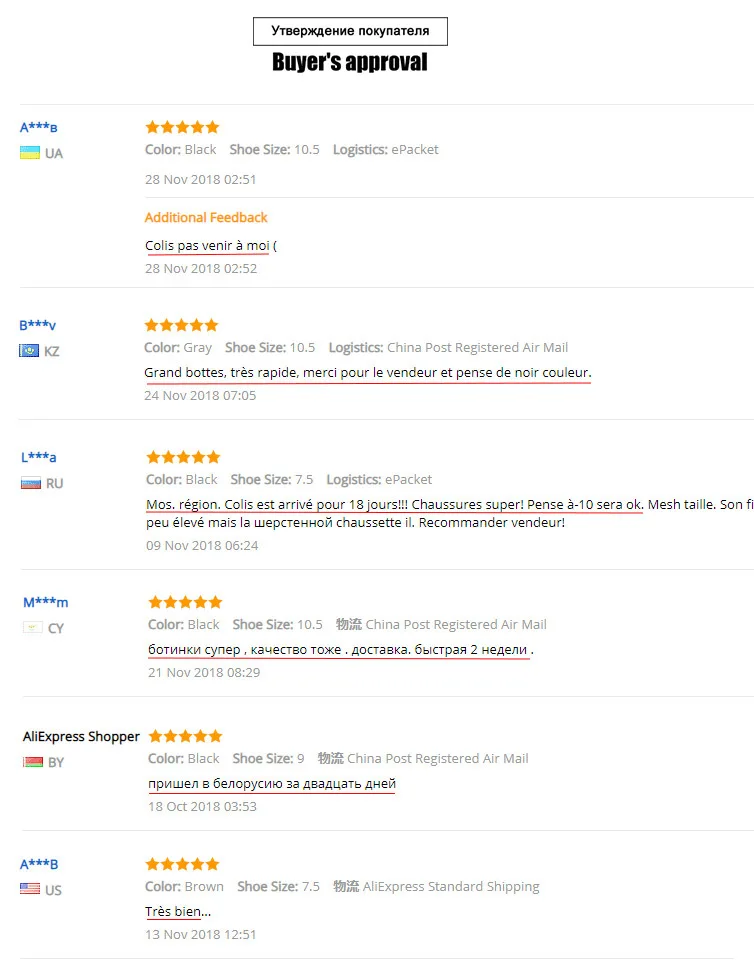Click the 'Утверждение покупателя' boxed label
754x978 pixels.
(x=350, y=31)
